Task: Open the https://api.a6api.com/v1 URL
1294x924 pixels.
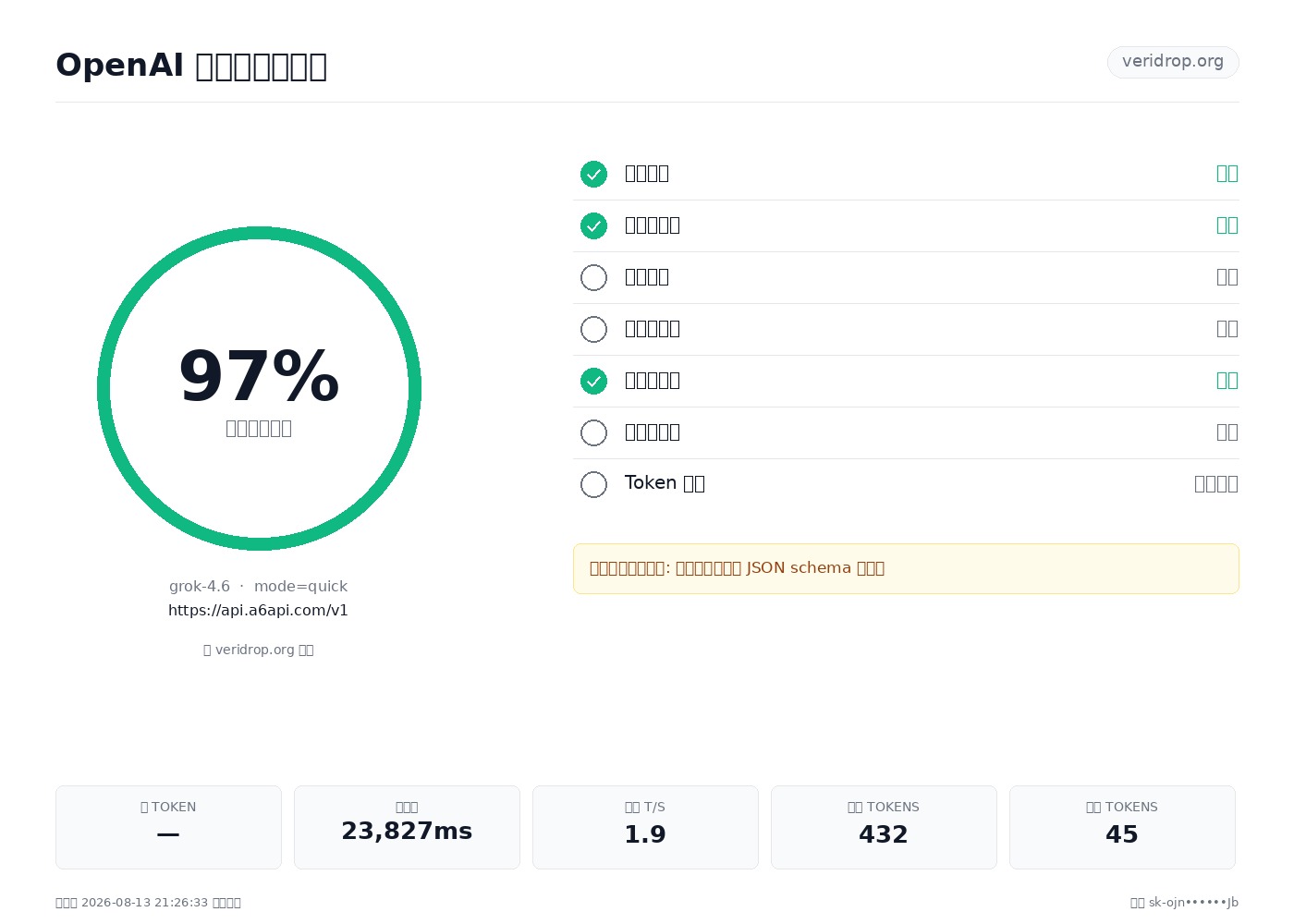Action: click(x=258, y=611)
